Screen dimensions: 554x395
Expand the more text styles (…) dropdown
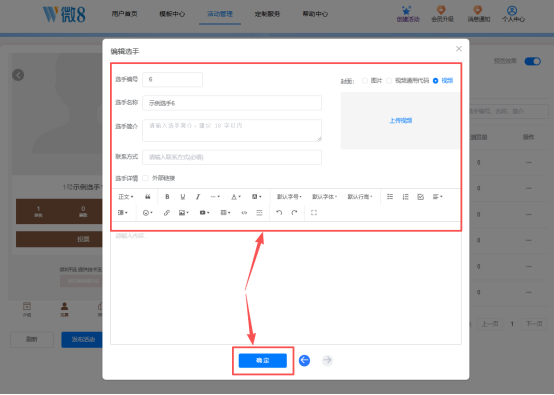pyautogui.click(x=215, y=197)
